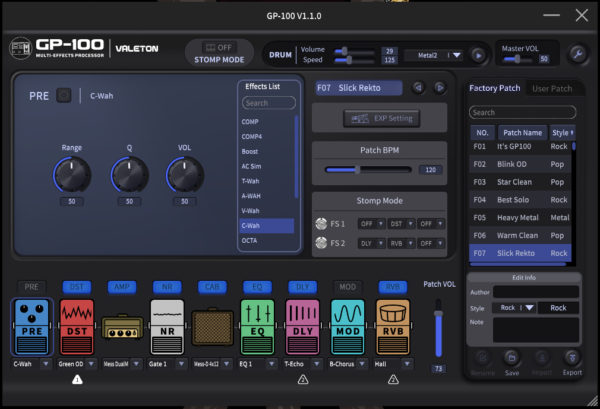Click the FS 2 footswitch icon

(321, 243)
